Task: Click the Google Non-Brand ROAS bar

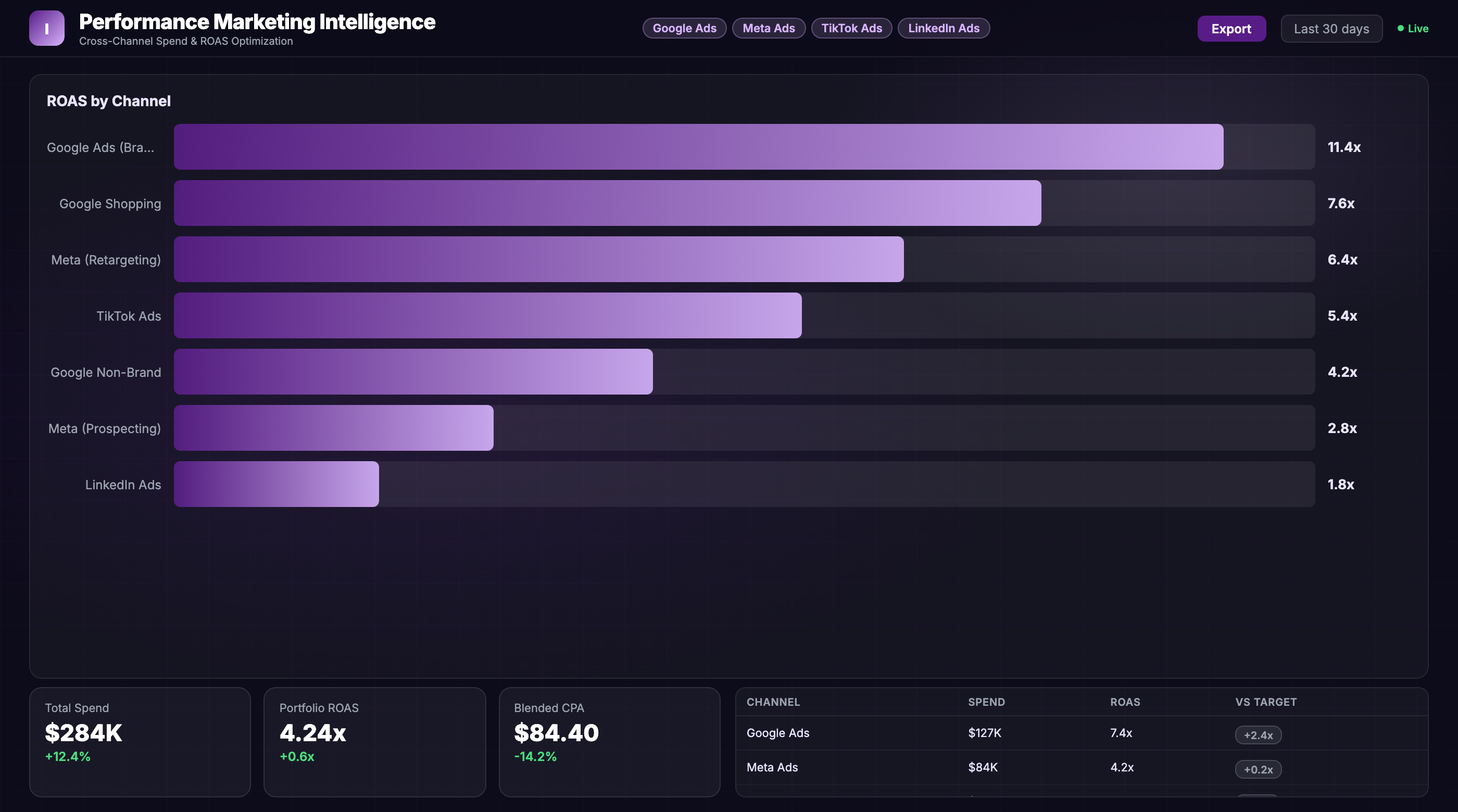Action: [x=413, y=372]
